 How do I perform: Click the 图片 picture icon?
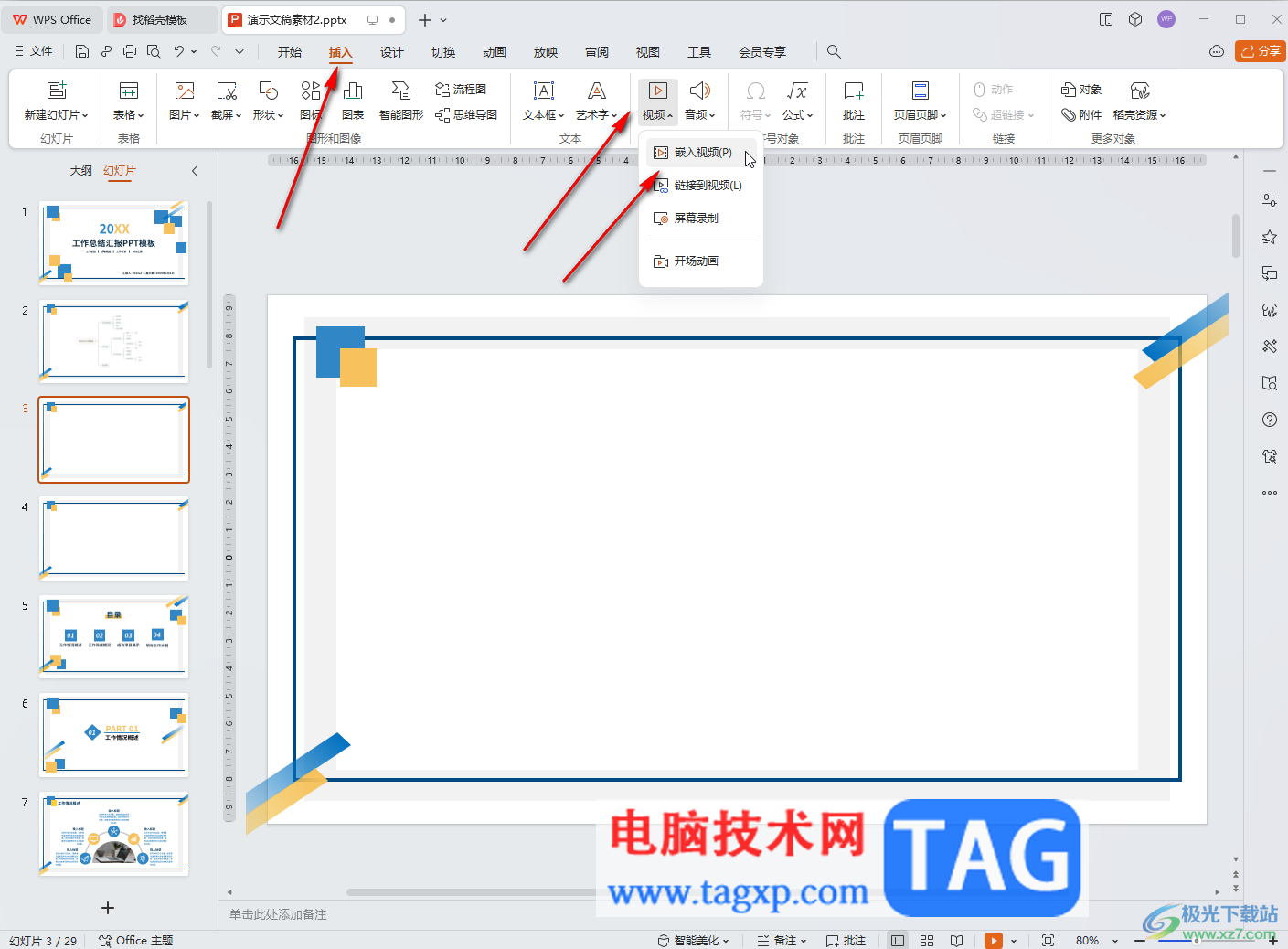185,91
